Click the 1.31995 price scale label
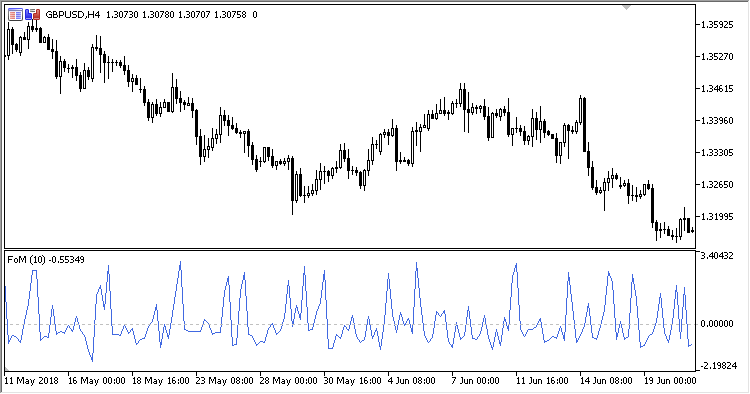The height and width of the screenshot is (394, 750). tap(717, 217)
